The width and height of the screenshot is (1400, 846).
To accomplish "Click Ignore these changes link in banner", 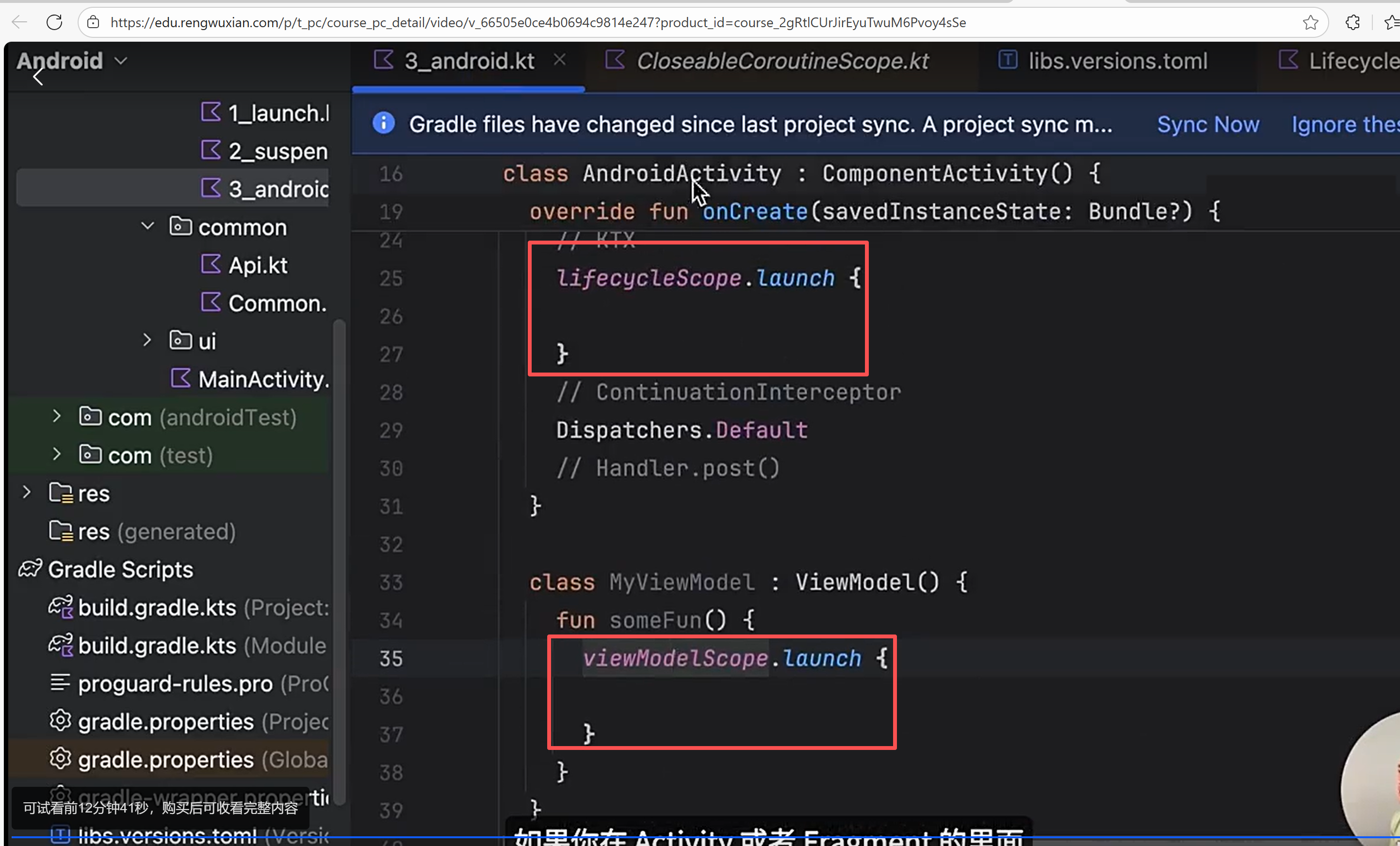I will tap(1346, 125).
